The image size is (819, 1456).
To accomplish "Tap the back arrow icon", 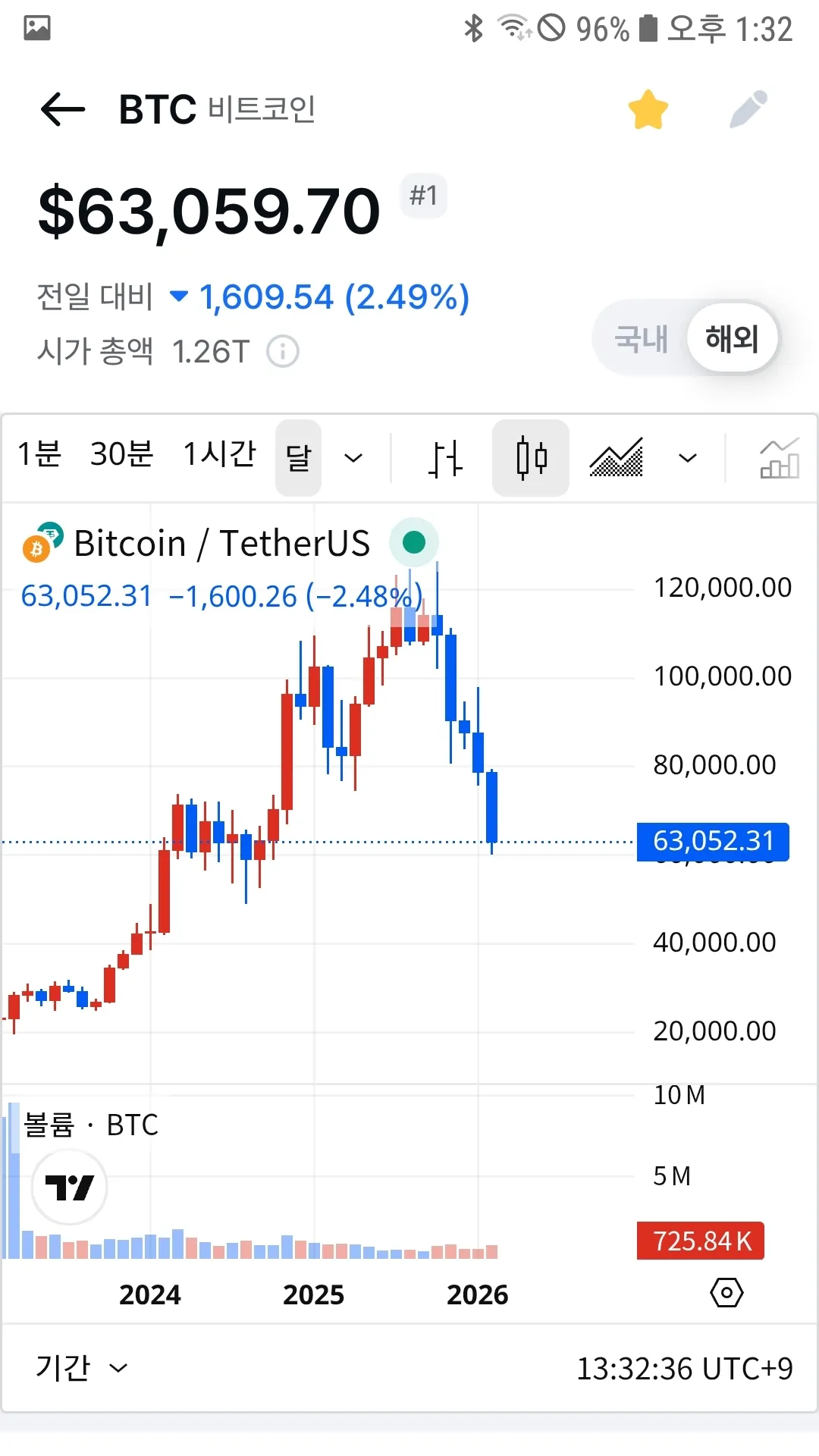I will point(63,110).
